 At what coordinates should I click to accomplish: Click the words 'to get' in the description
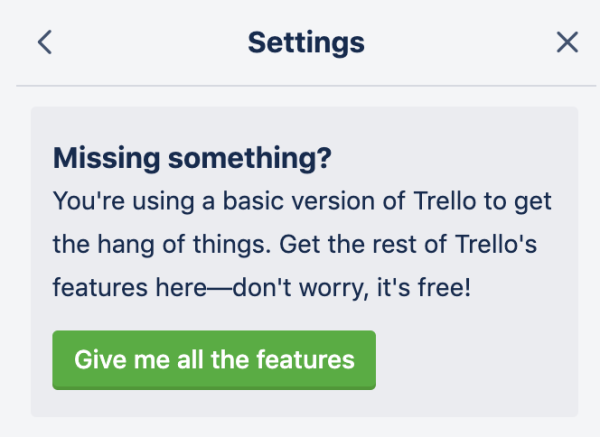(516, 201)
